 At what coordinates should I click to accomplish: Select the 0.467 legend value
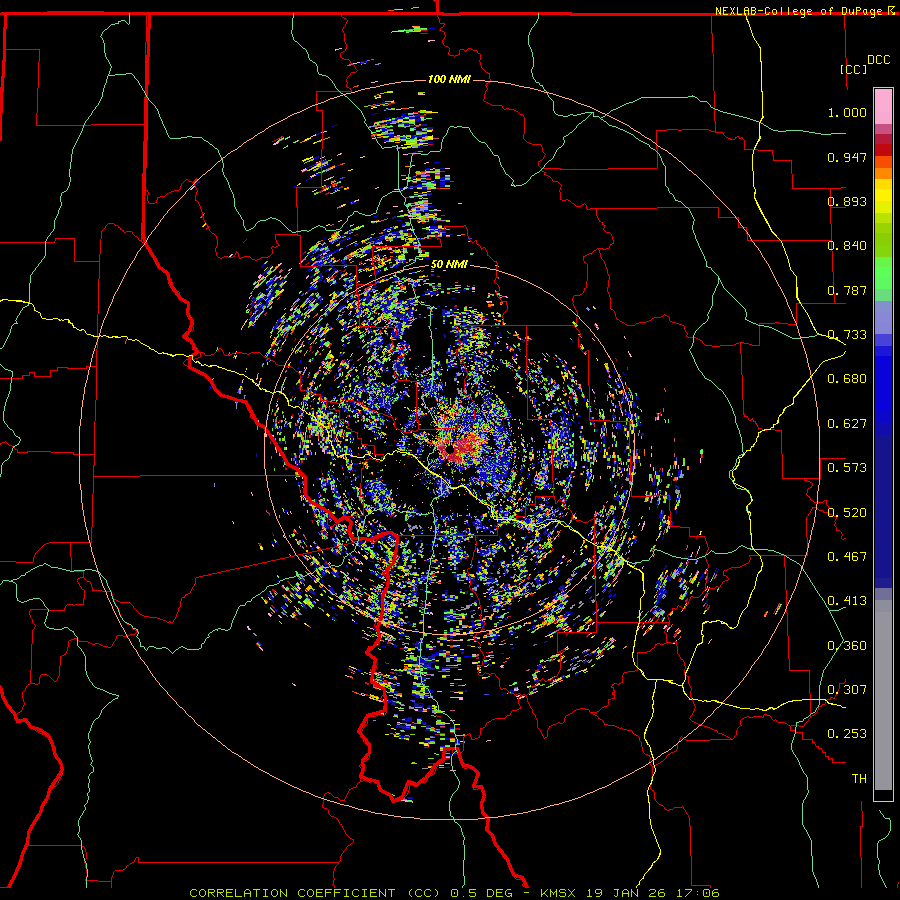pyautogui.click(x=847, y=556)
